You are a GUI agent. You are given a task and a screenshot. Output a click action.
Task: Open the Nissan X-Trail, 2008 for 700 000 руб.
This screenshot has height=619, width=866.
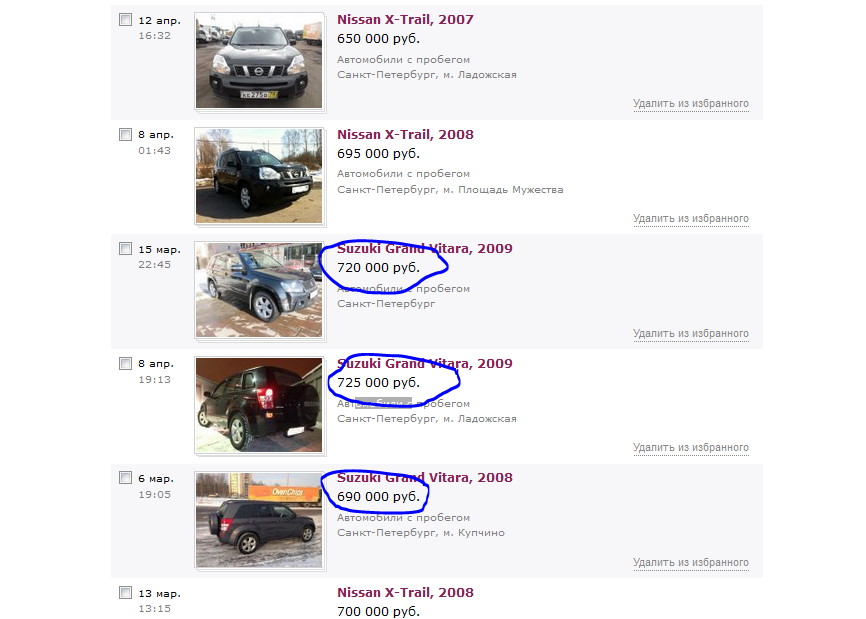405,592
